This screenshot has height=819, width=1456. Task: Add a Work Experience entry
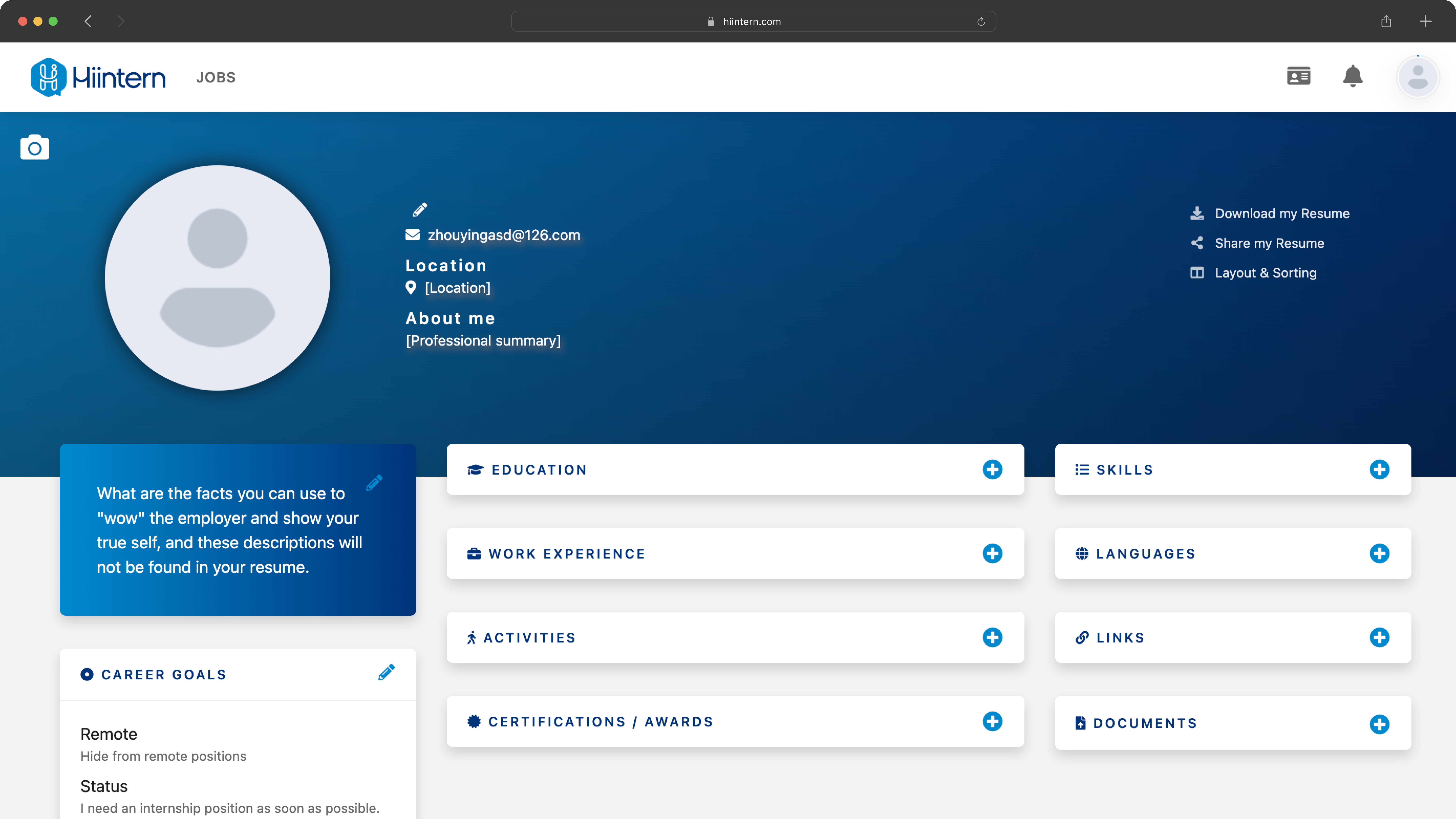click(x=992, y=553)
